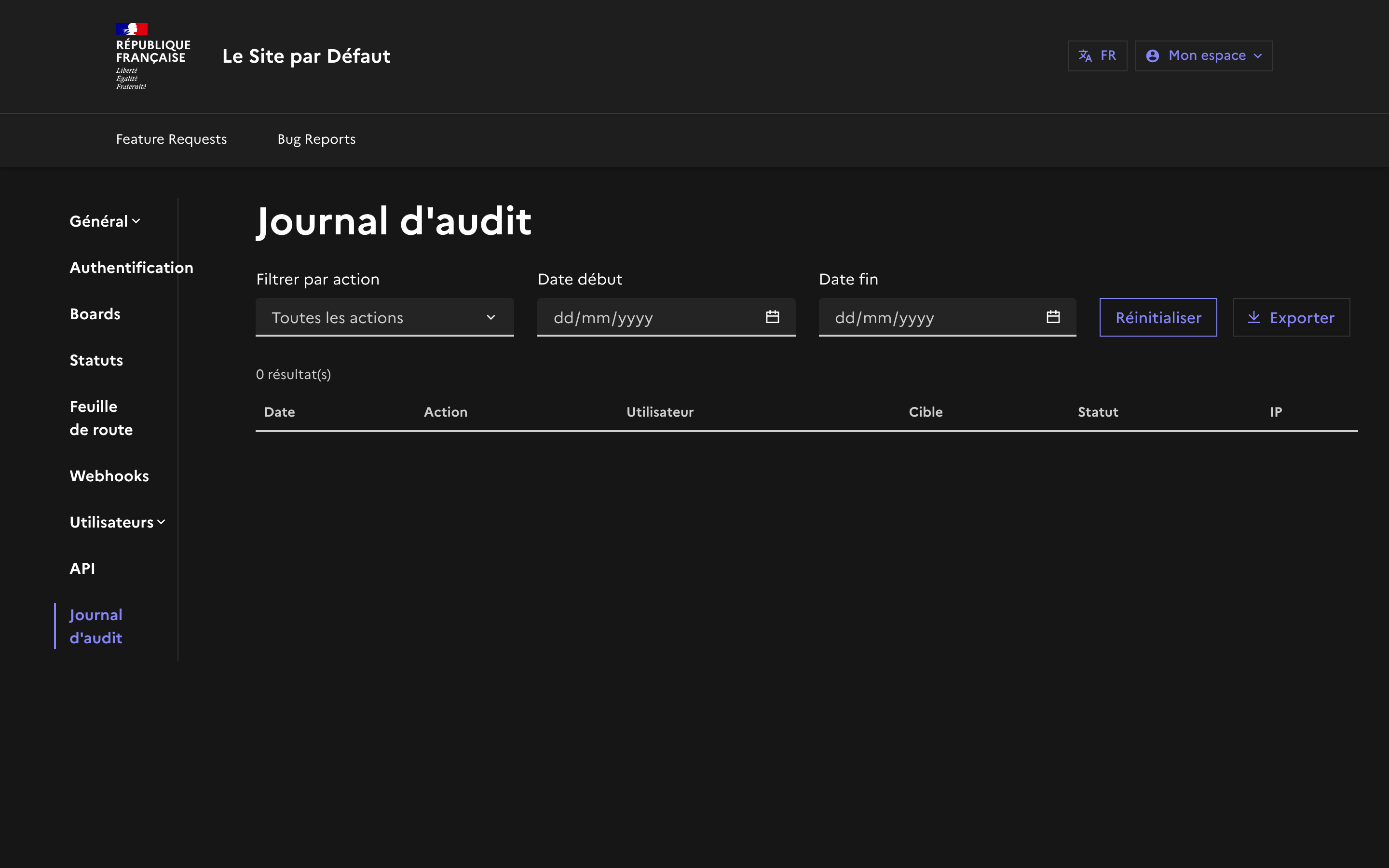Image resolution: width=1389 pixels, height=868 pixels.
Task: Open Webhooks settings in sidebar
Action: click(x=109, y=476)
